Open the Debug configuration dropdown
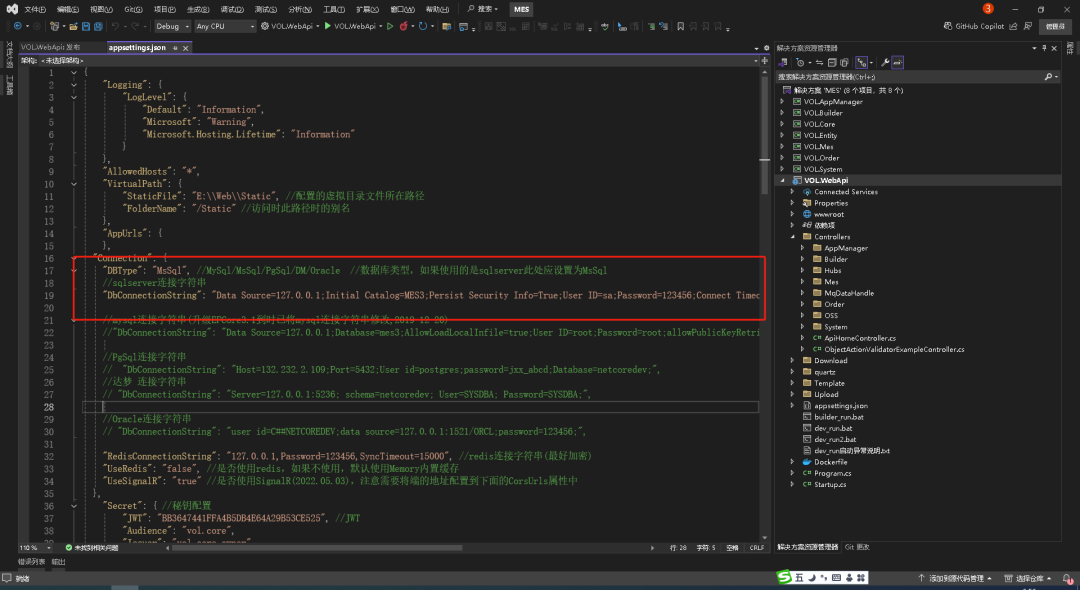This screenshot has width=1080, height=590. click(172, 26)
